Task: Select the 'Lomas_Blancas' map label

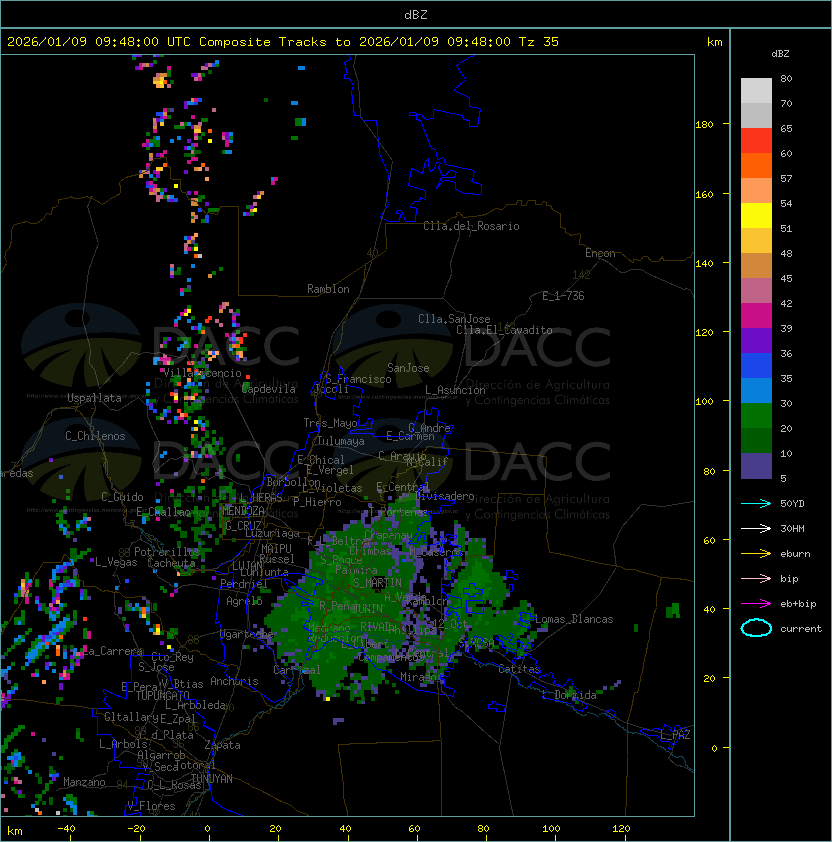Action: click(x=574, y=619)
